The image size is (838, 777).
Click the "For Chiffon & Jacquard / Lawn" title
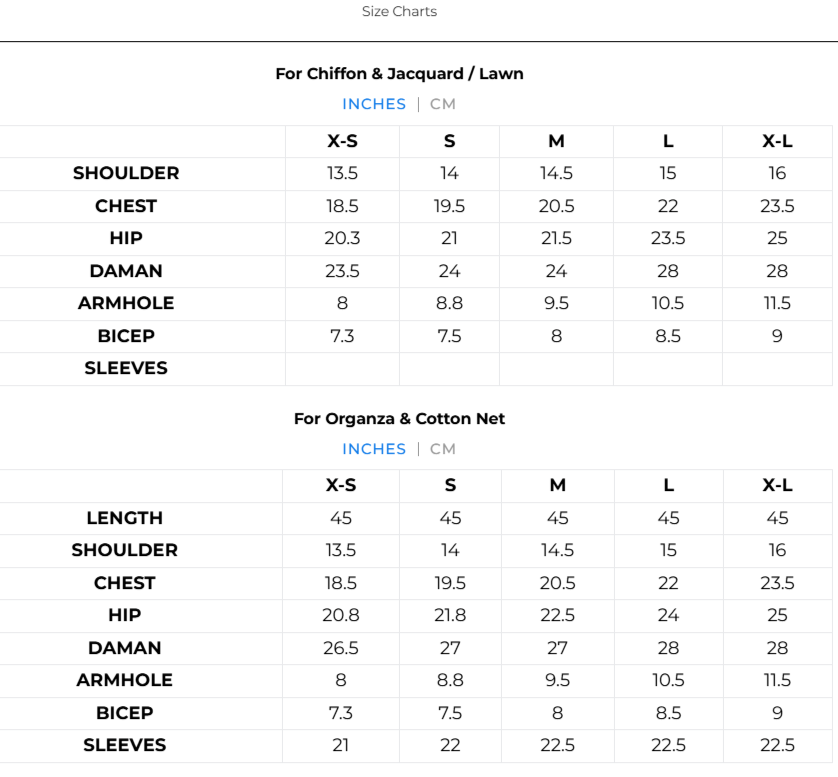pos(399,74)
